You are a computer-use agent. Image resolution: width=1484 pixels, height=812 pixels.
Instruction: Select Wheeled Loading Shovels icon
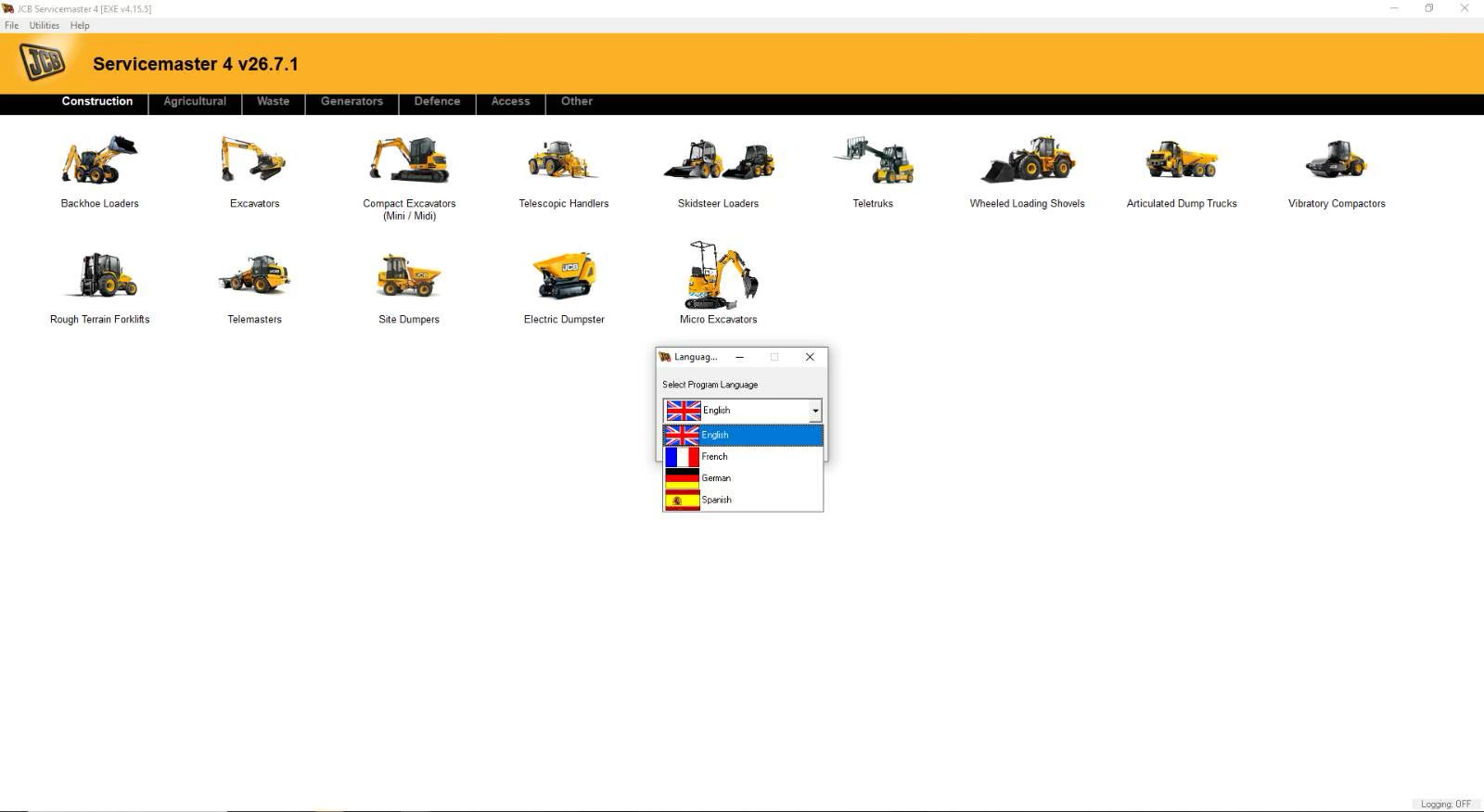(x=1028, y=159)
